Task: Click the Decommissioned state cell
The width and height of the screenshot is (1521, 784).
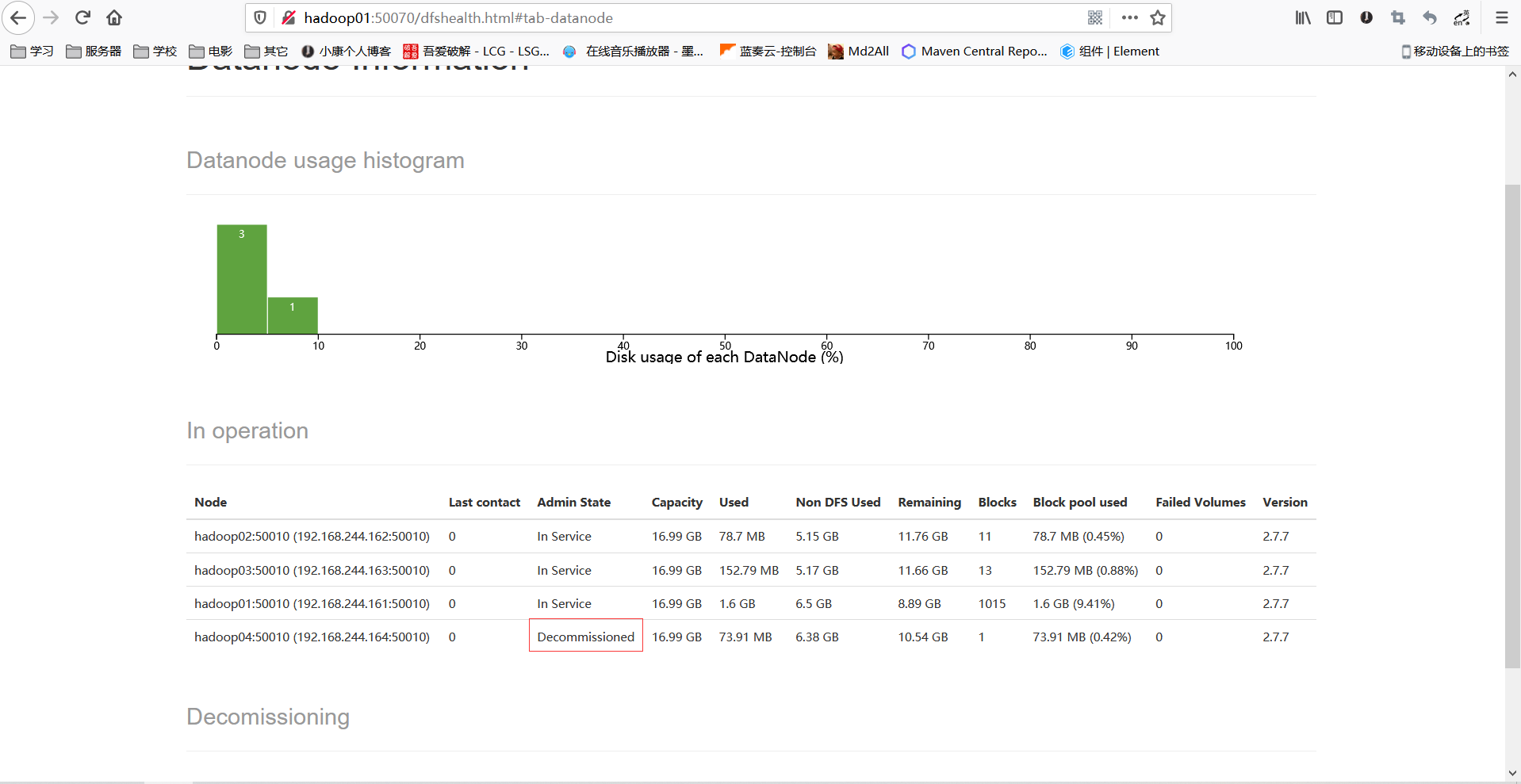Action: coord(586,636)
